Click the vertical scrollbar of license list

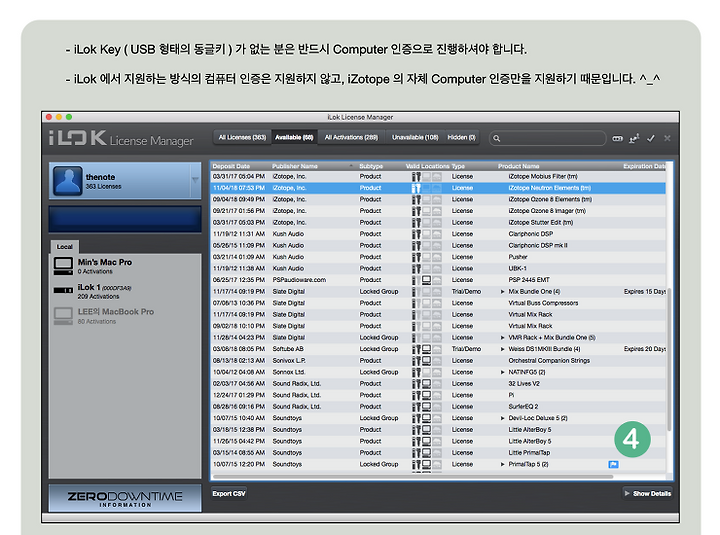click(x=669, y=359)
